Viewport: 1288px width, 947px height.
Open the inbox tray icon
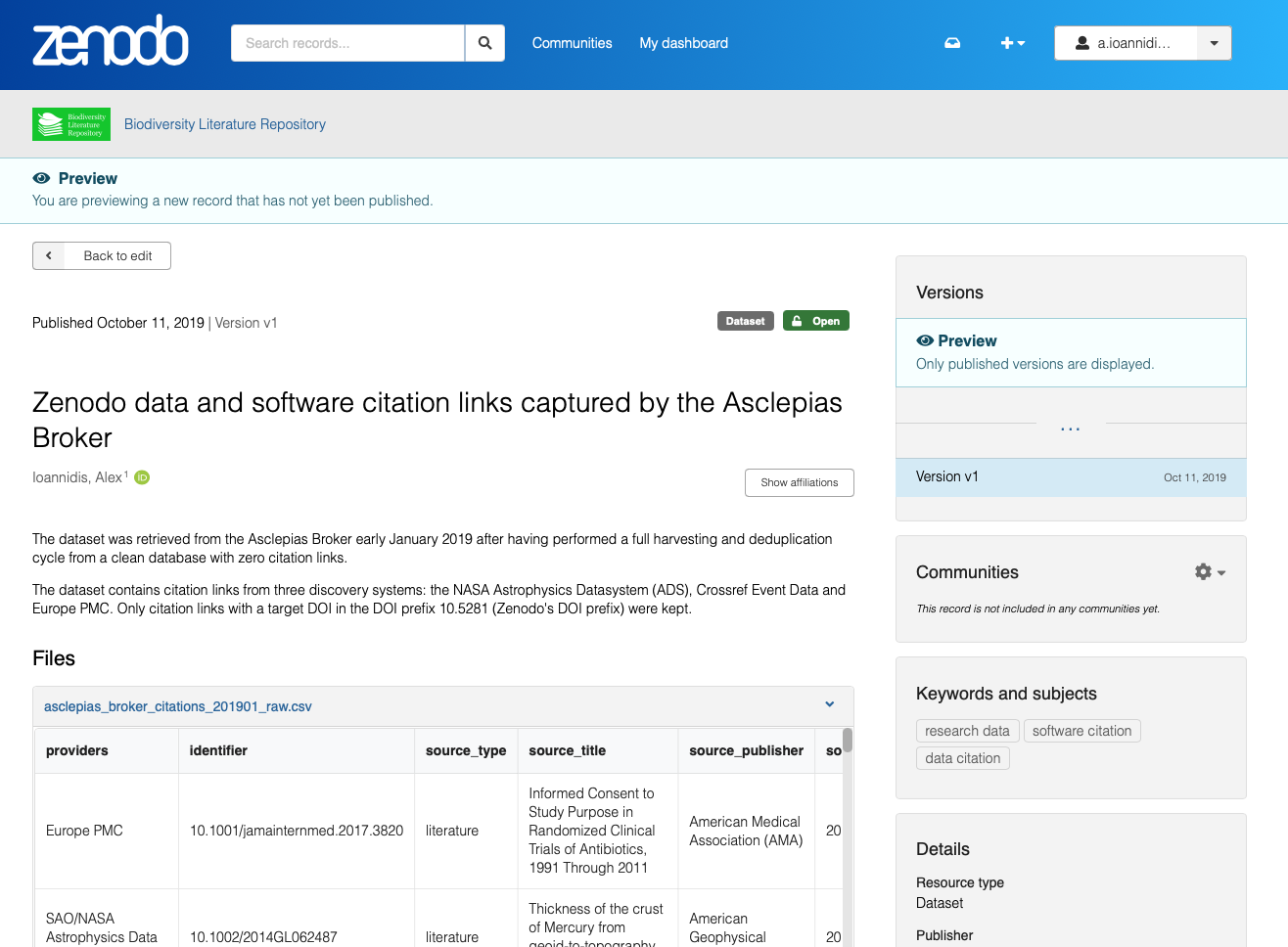[x=951, y=43]
